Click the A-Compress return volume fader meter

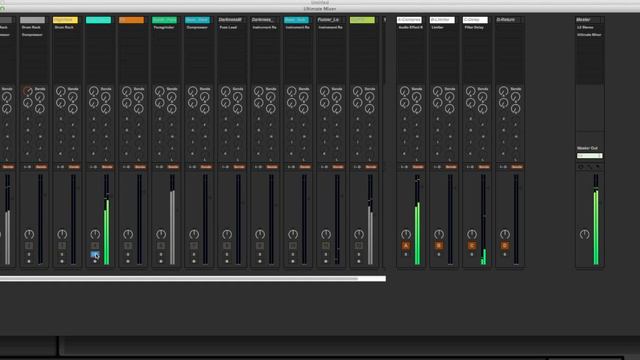pyautogui.click(x=417, y=220)
